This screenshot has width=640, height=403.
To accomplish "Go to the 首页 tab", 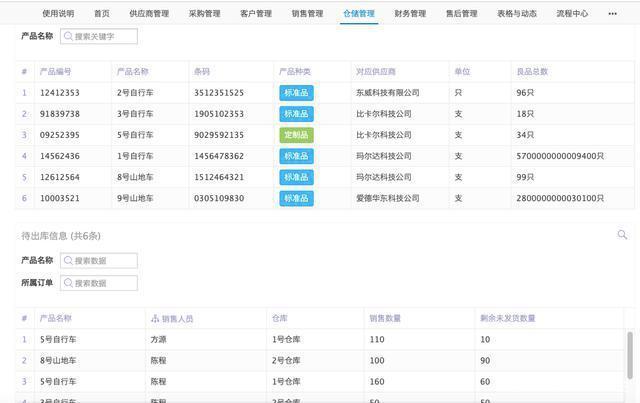I will point(102,14).
